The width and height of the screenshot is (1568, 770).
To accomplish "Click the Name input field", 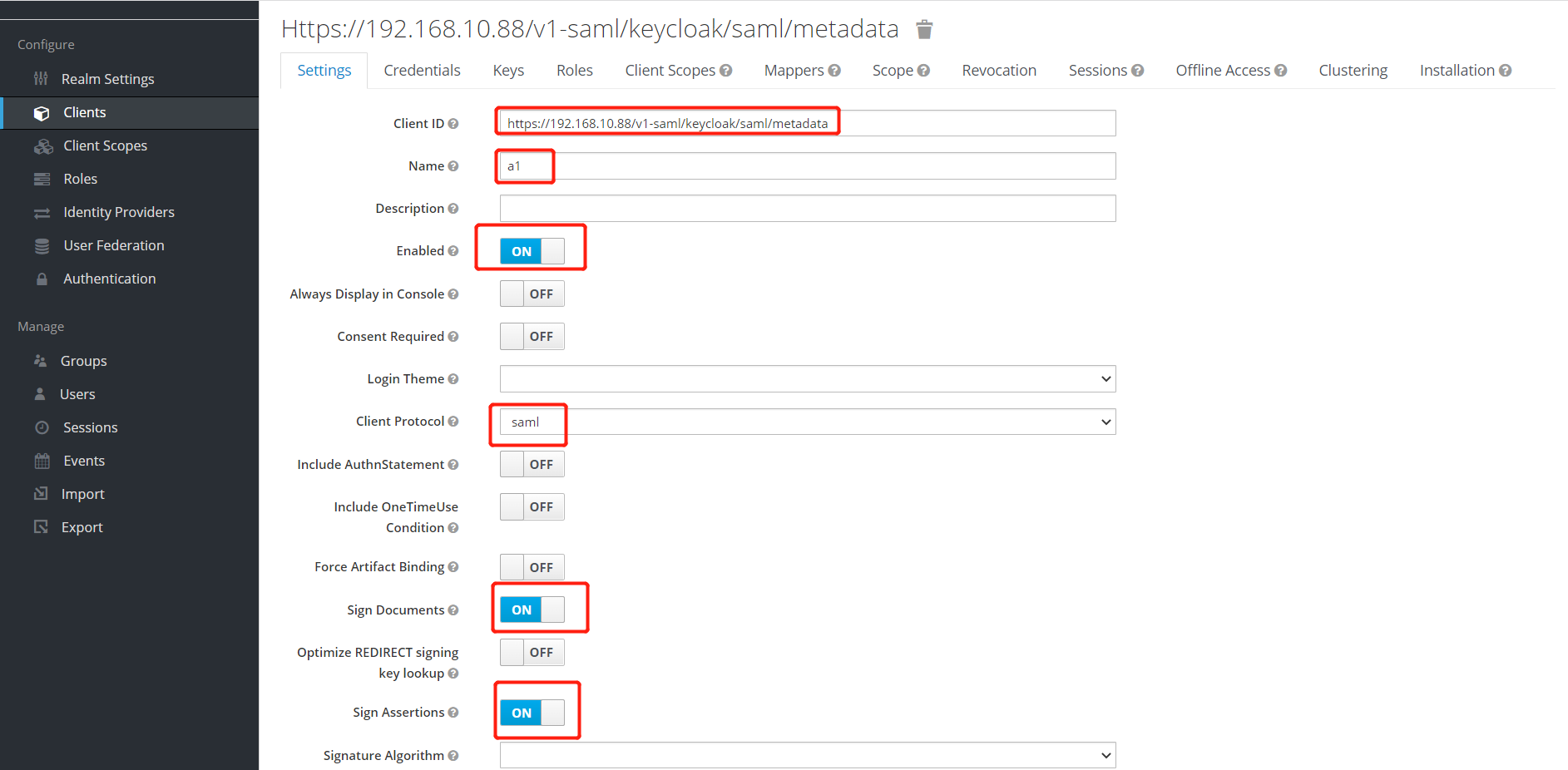I will point(808,166).
